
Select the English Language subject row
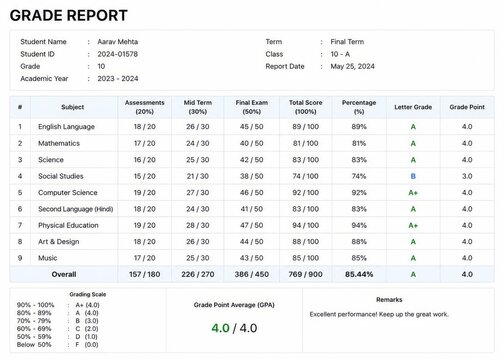(252, 127)
